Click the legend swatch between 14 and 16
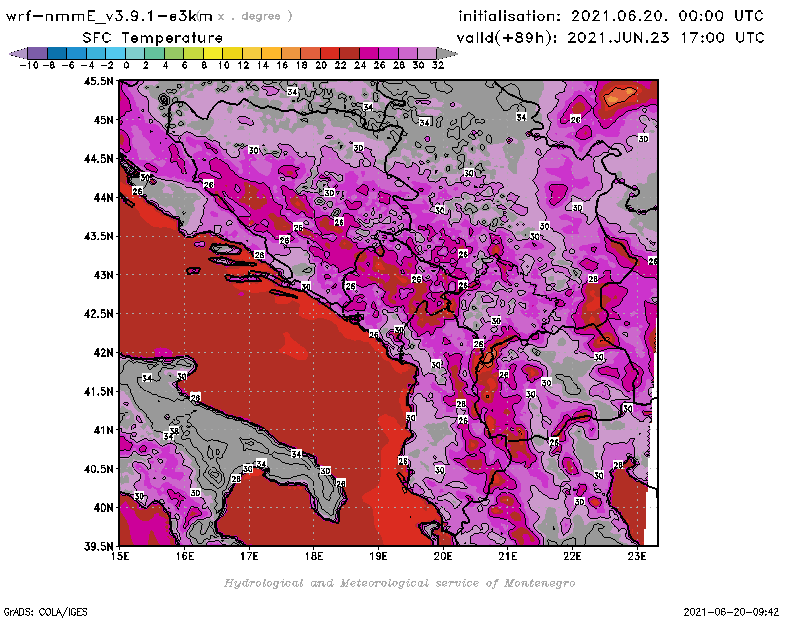800x618 pixels. pos(272,53)
